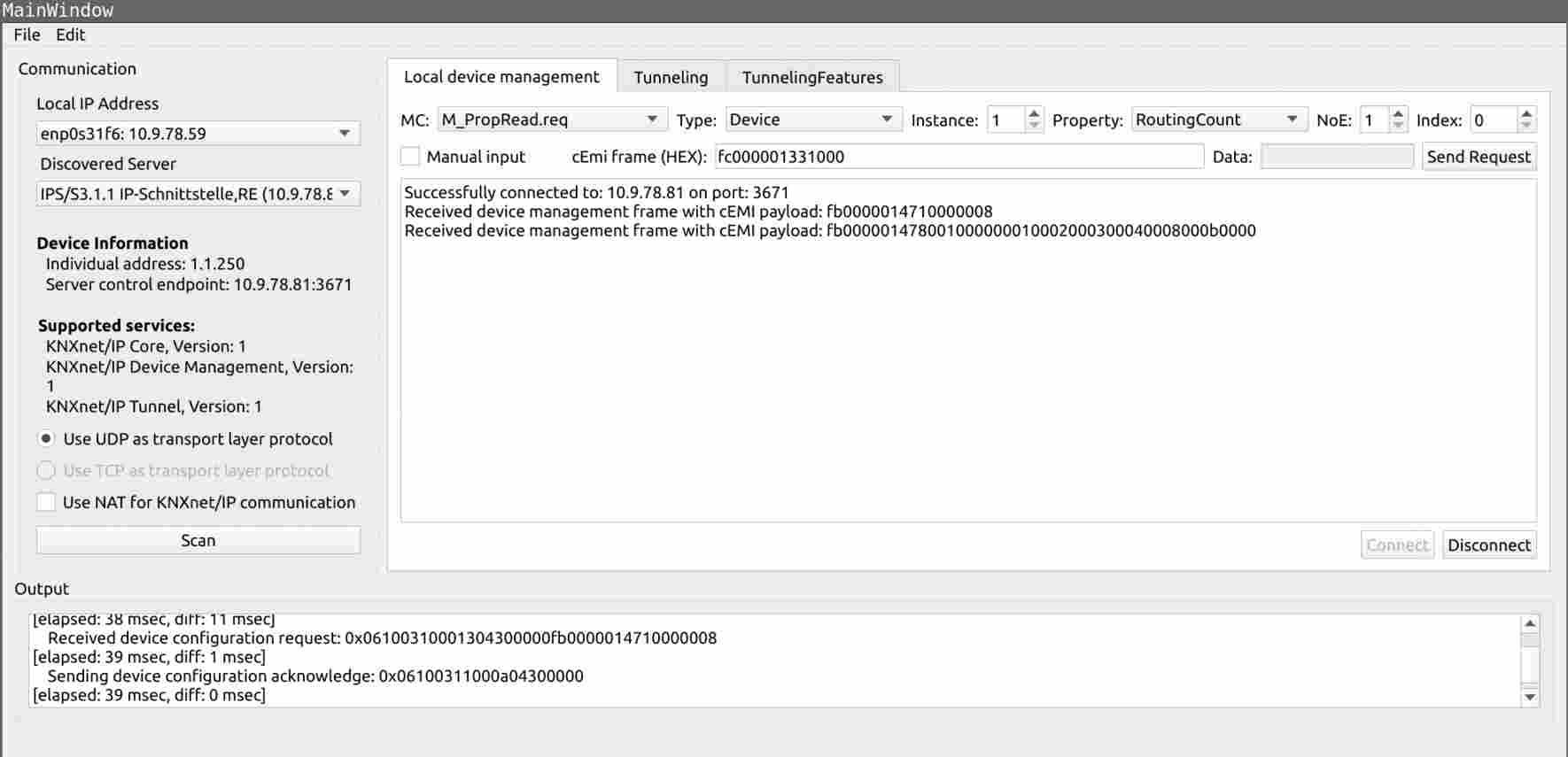Select Use UDP as transport layer protocol
The image size is (1568, 757).
pyautogui.click(x=46, y=439)
